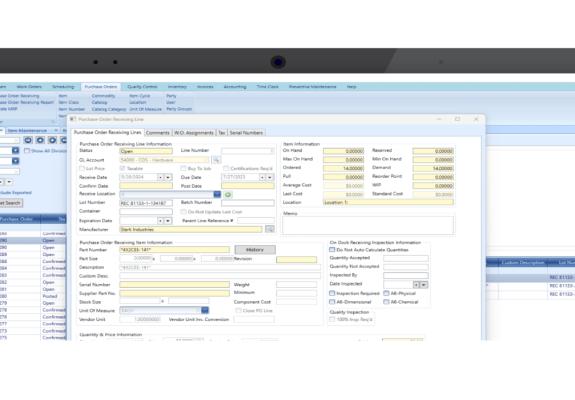Toggle Certifications Req'd checkbox
This screenshot has width=575, height=400.
[x=226, y=168]
